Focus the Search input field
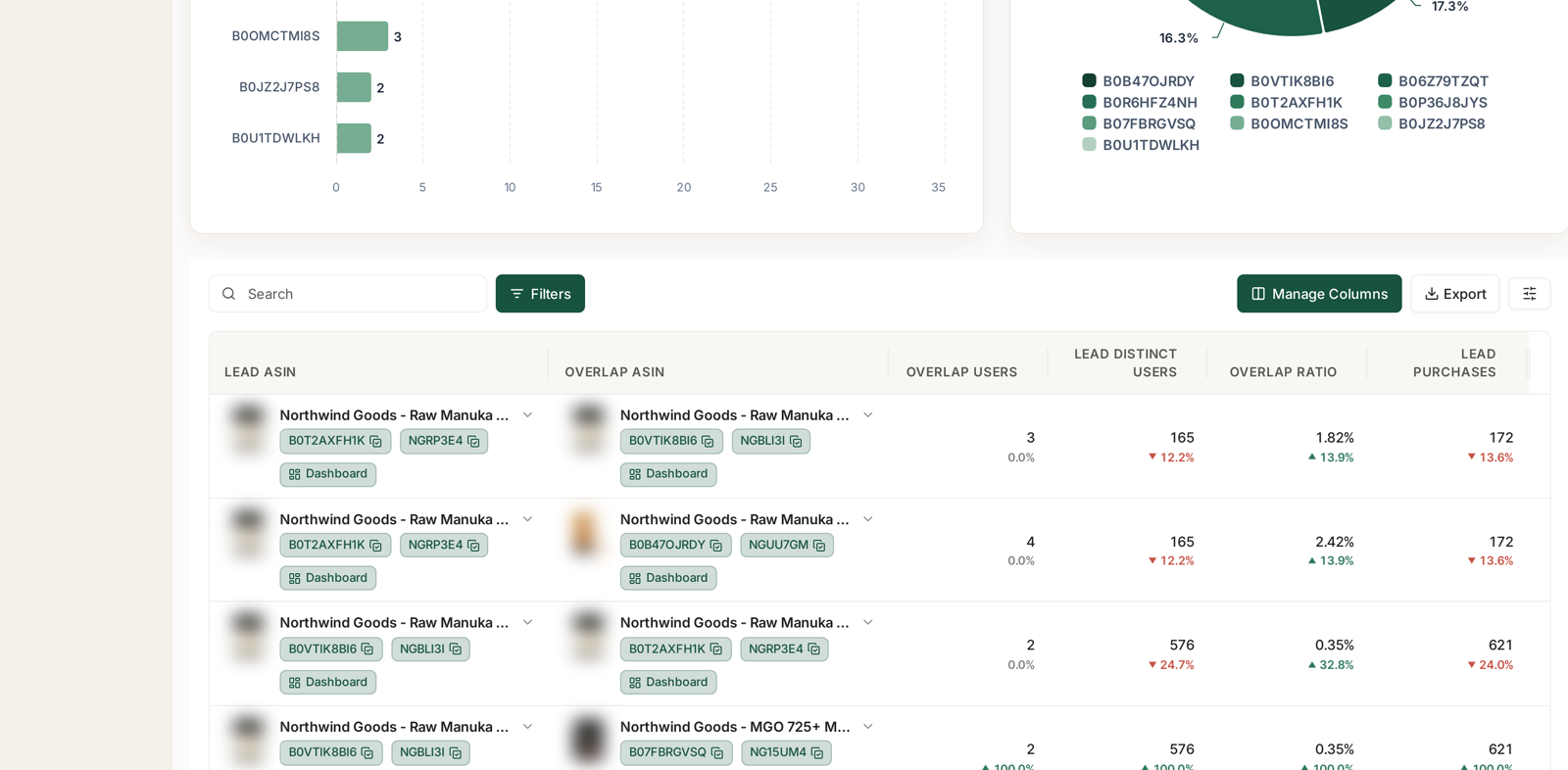The height and width of the screenshot is (770, 1568). 348,294
